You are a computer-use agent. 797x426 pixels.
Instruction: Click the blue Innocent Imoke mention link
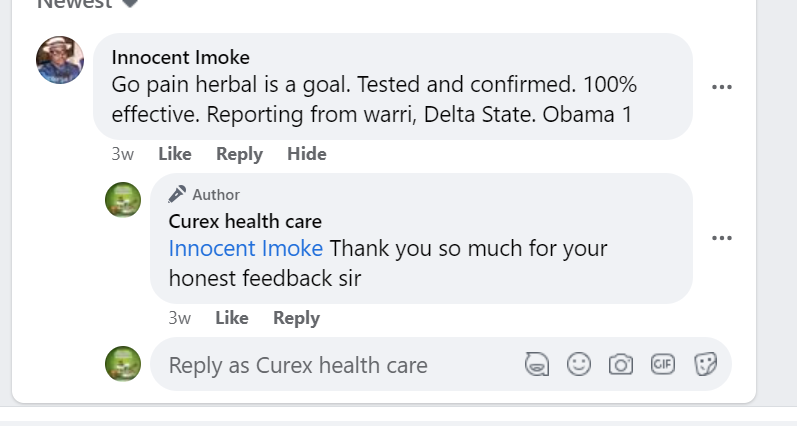pyautogui.click(x=246, y=248)
